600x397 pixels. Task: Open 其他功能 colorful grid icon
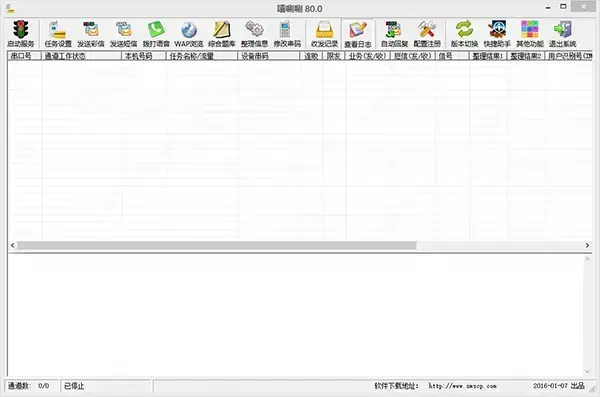coord(530,34)
